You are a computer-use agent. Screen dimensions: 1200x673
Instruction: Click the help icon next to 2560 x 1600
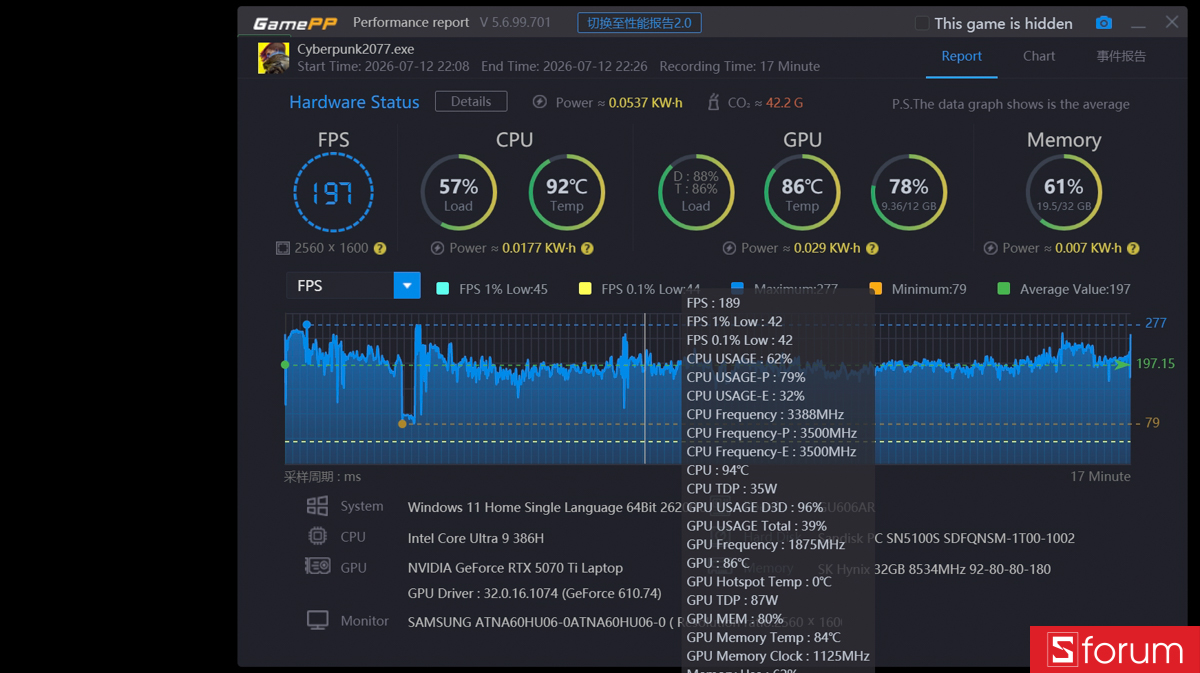pos(380,248)
